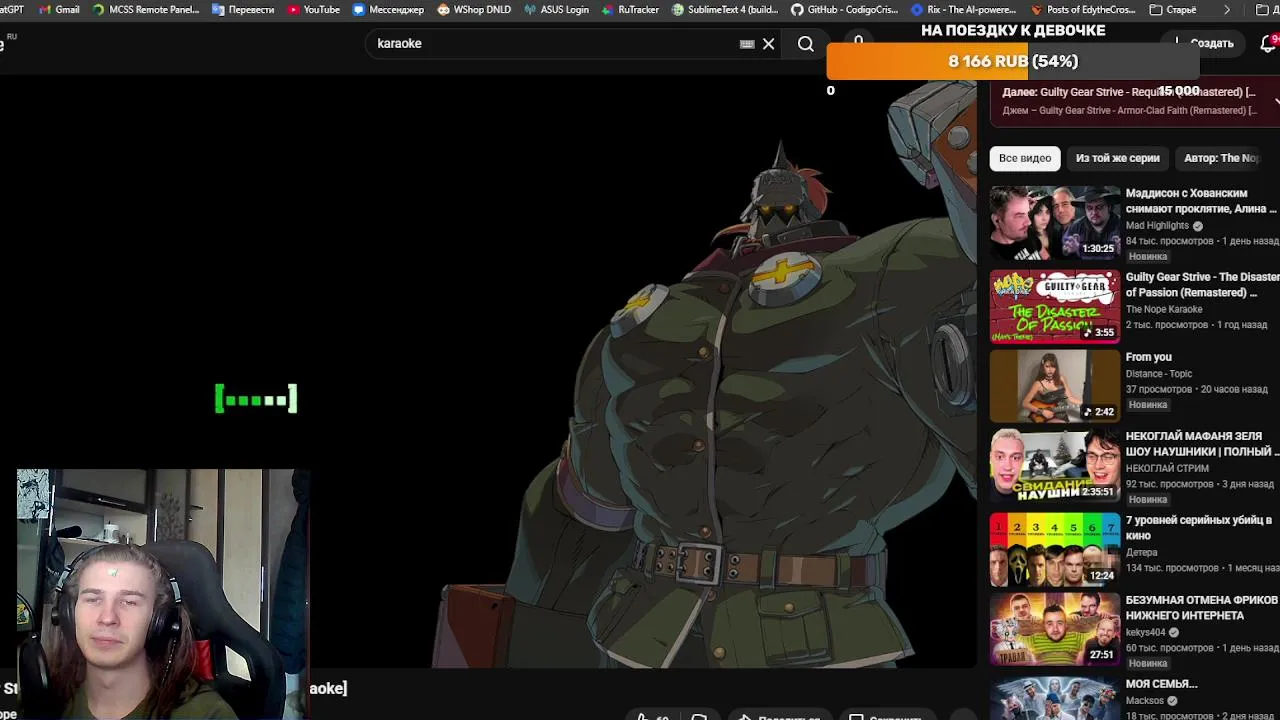Image resolution: width=1280 pixels, height=720 pixels.
Task: Open the МОЯ СЕМЬЯ video thumbnail
Action: tap(1055, 698)
